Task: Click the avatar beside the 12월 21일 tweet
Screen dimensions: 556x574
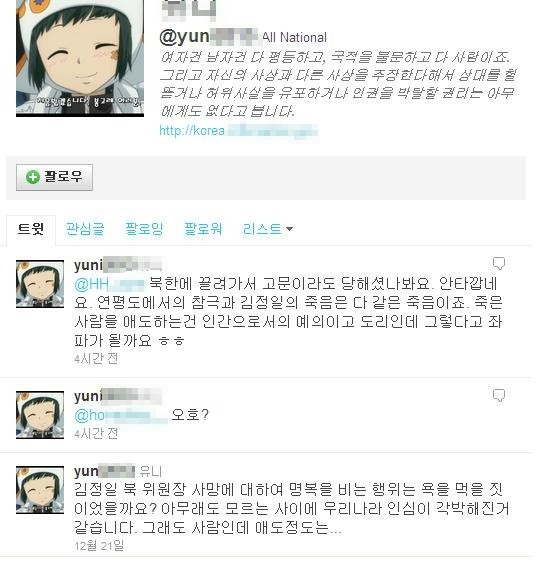Action: [x=40, y=490]
